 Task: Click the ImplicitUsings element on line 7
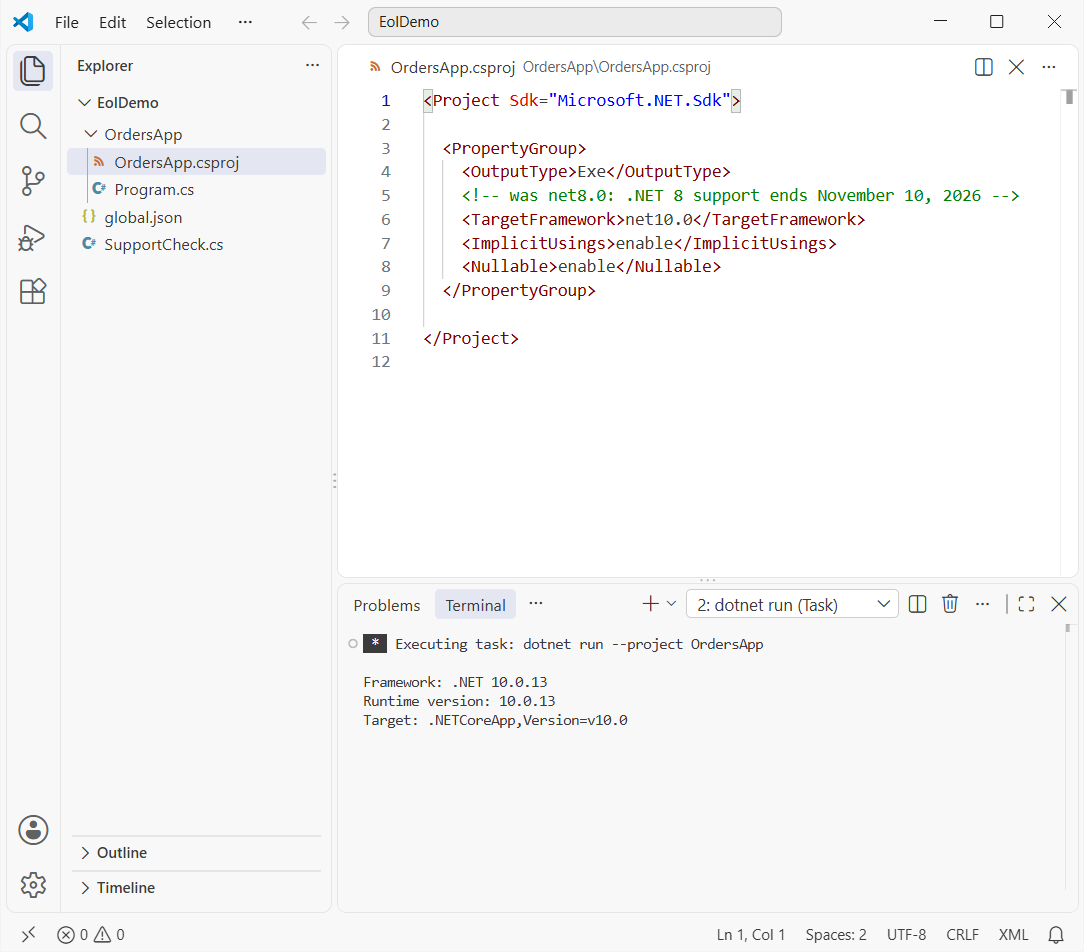tap(649, 243)
